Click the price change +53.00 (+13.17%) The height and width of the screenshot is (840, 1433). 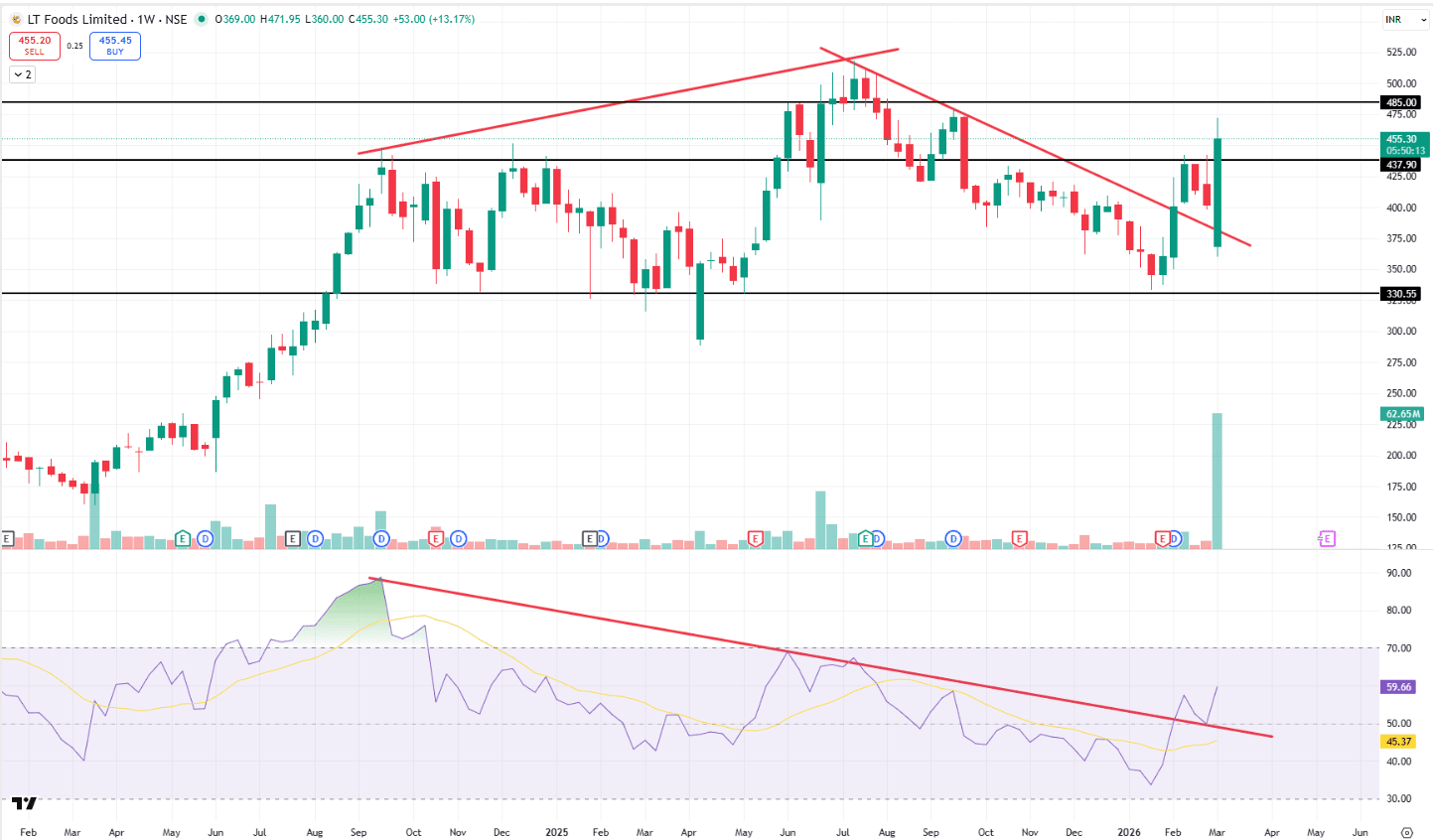pos(433,19)
